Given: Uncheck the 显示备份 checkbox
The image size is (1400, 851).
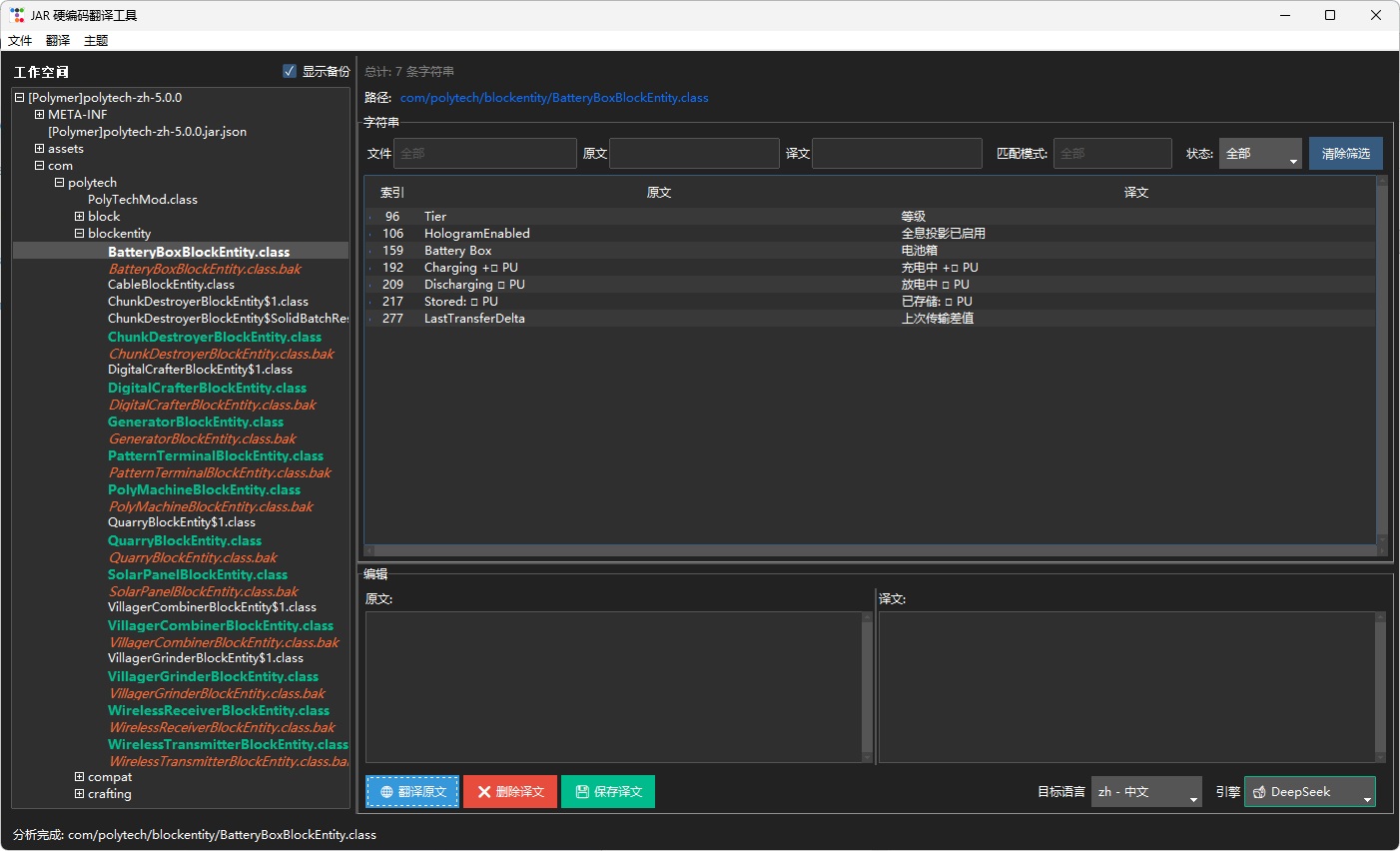Looking at the screenshot, I should click(290, 71).
